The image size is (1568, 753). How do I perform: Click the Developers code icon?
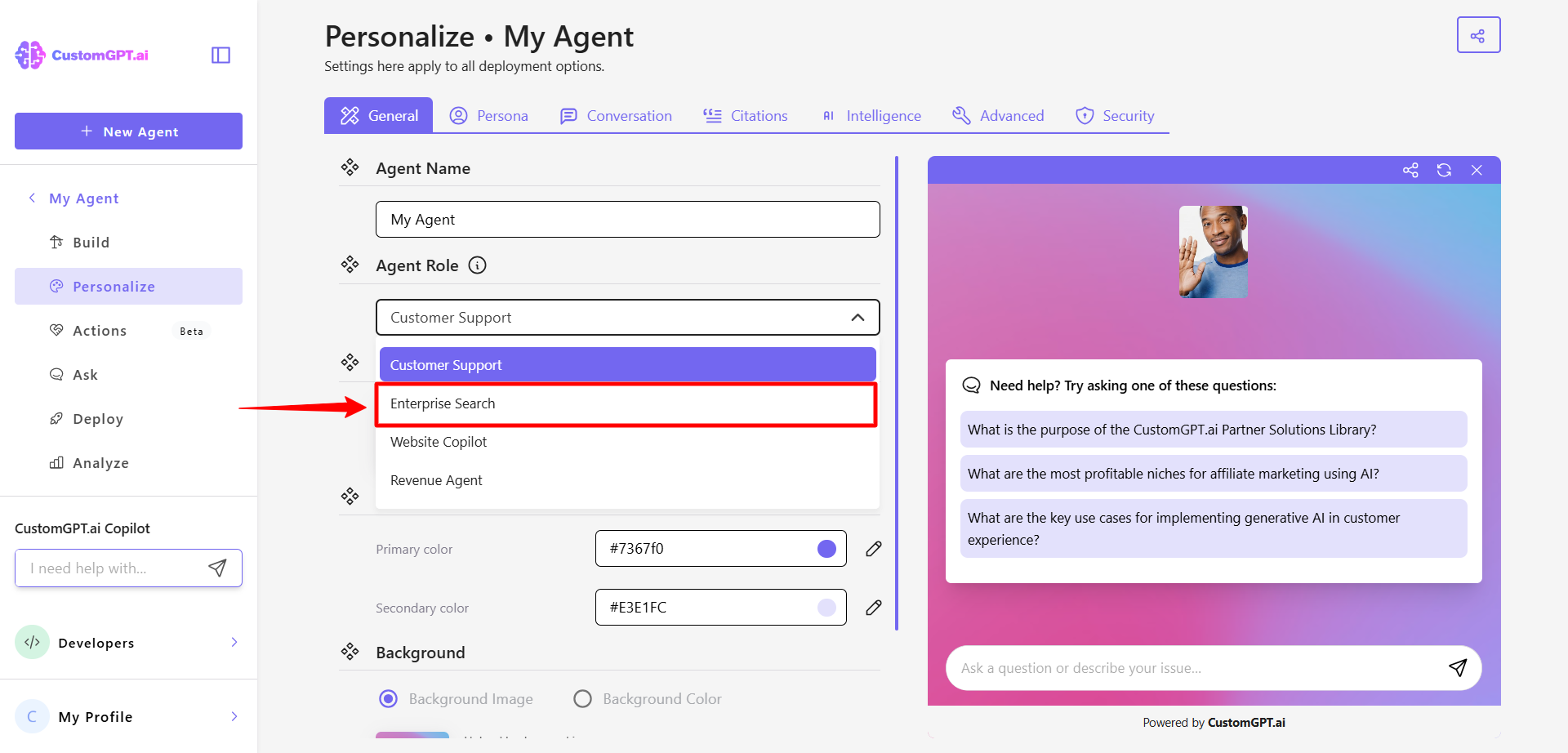coord(33,643)
